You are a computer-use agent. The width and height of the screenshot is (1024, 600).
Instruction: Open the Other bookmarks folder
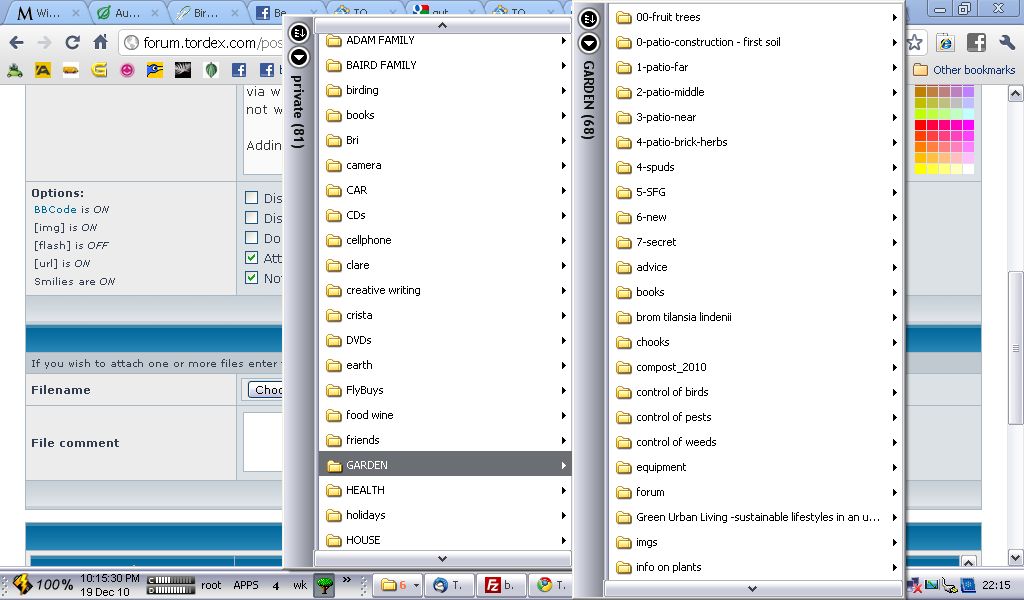point(964,70)
